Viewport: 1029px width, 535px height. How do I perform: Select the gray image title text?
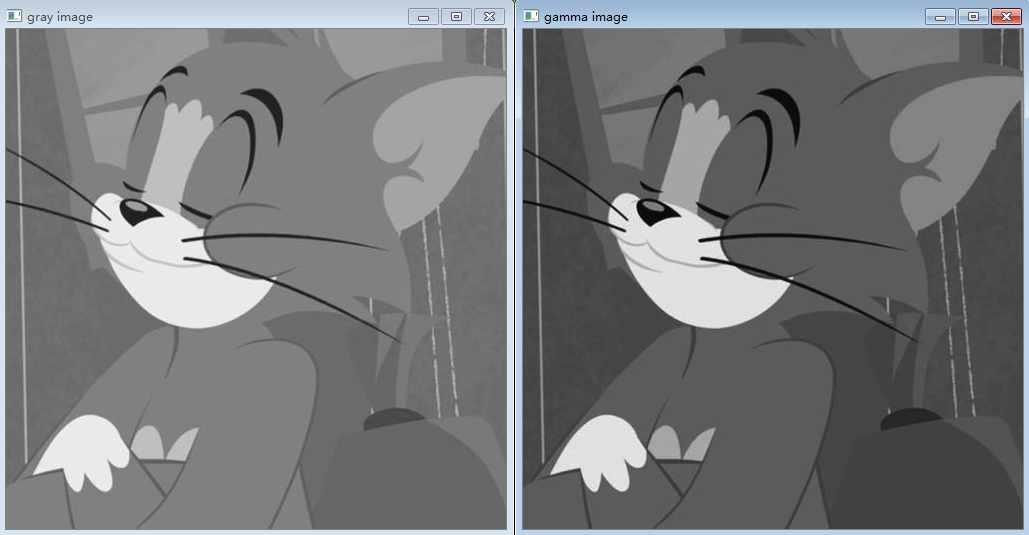click(60, 17)
